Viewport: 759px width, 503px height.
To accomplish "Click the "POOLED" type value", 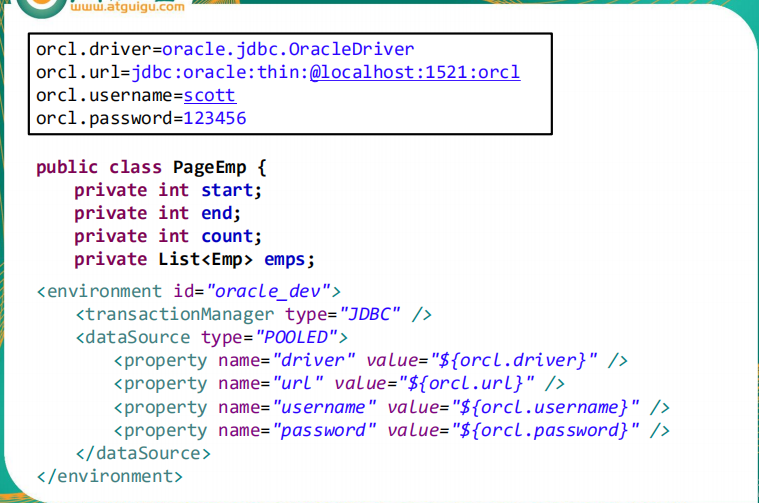I will [296, 337].
